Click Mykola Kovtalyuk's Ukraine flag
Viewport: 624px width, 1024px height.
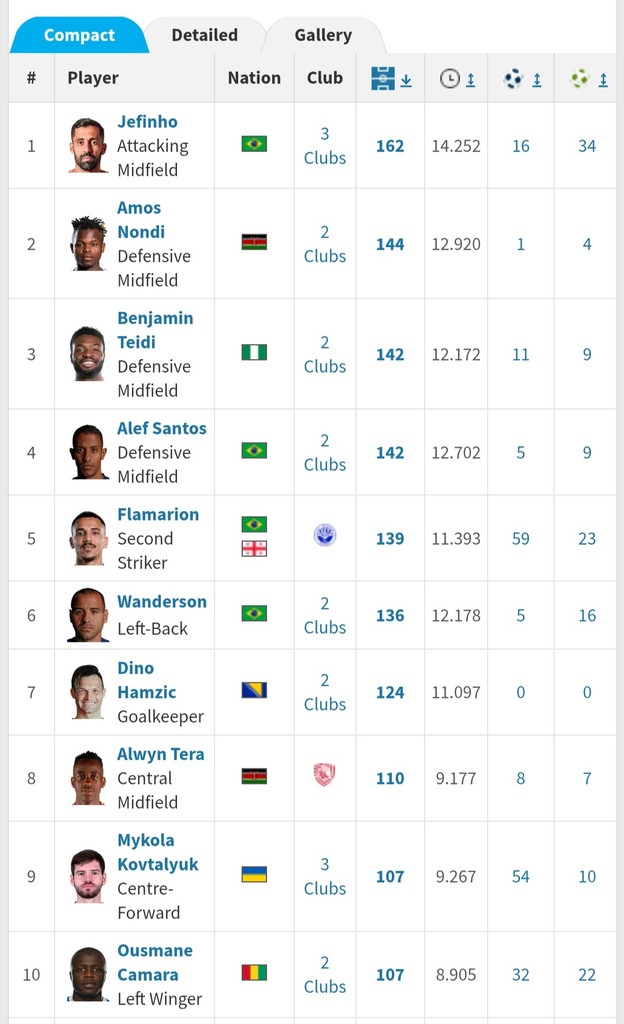pos(254,874)
